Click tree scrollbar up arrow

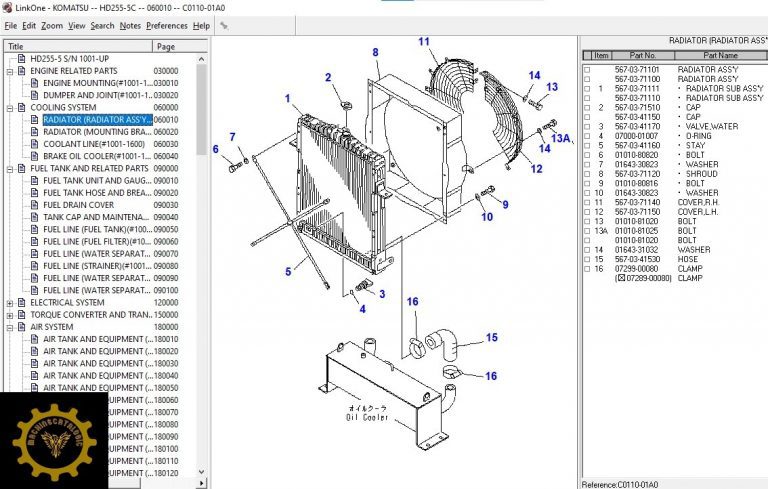tap(201, 59)
